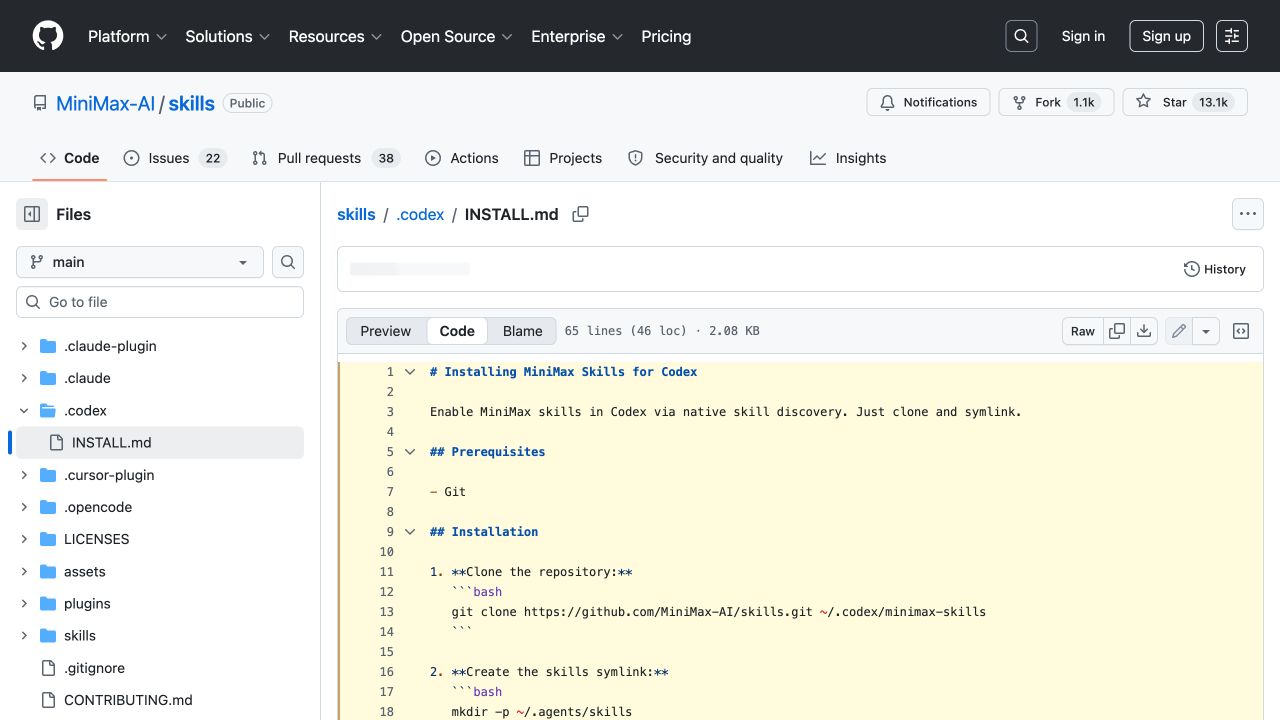Select the Code view toggle
The image size is (1280, 720).
coord(457,331)
